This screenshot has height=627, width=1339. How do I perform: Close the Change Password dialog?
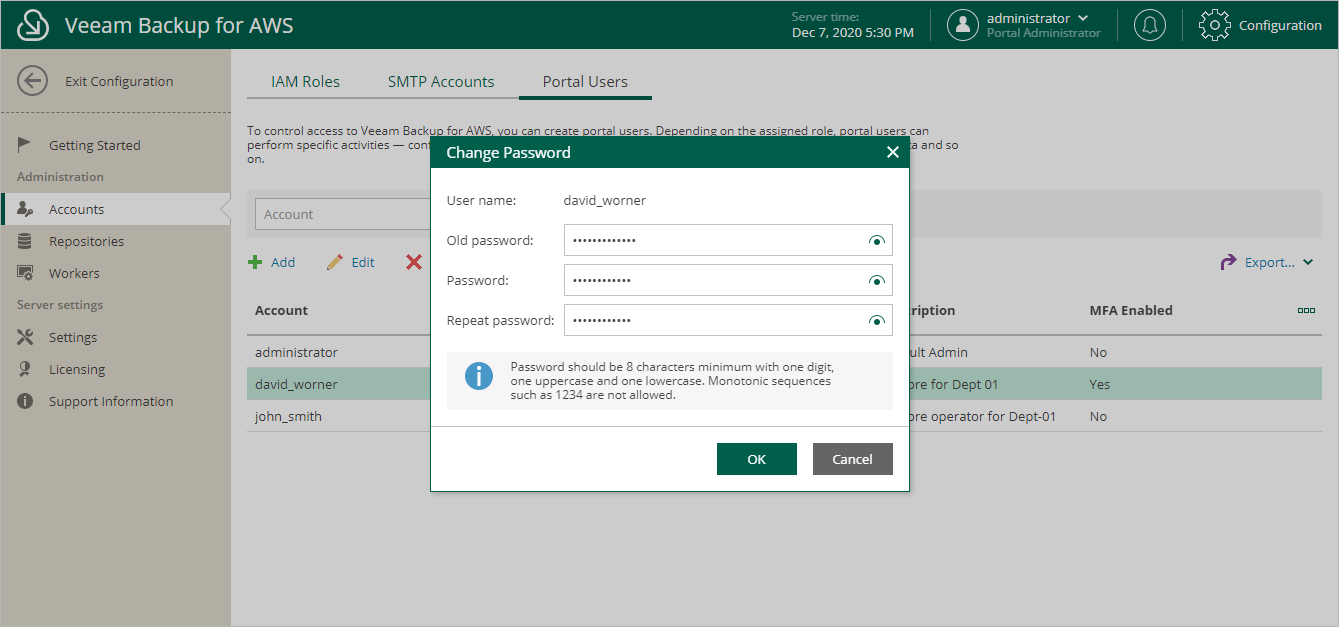click(893, 152)
